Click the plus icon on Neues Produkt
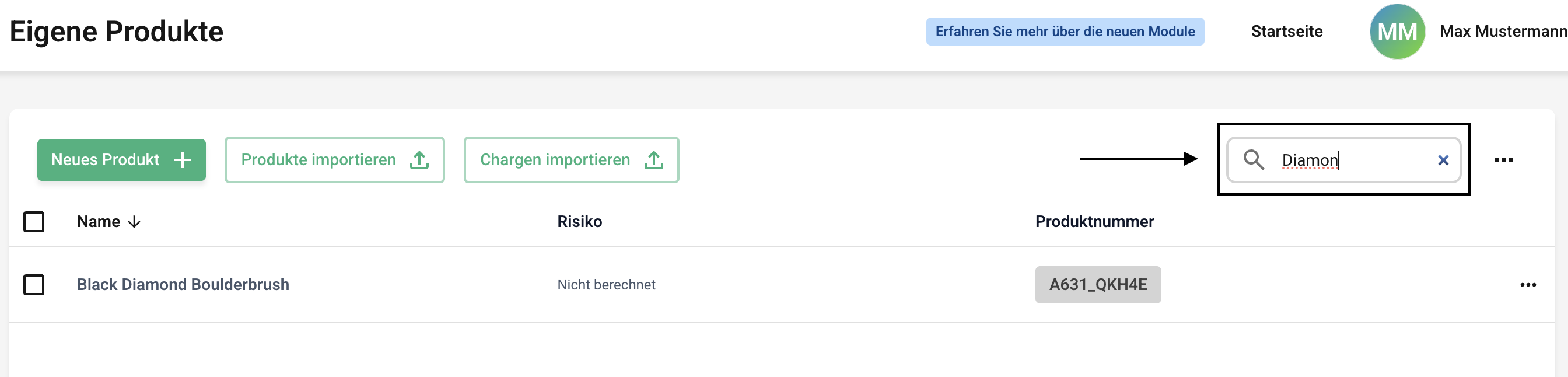The height and width of the screenshot is (377, 1568). coord(182,160)
